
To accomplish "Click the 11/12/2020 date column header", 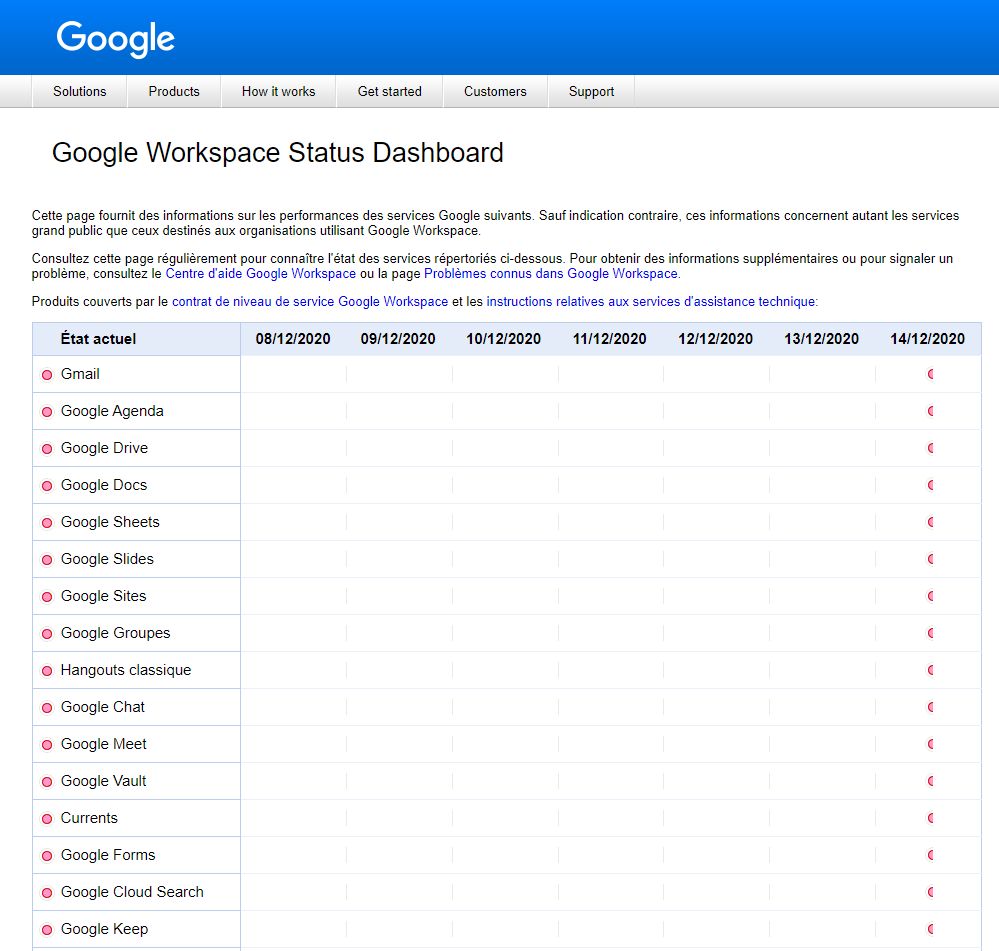I will click(610, 339).
